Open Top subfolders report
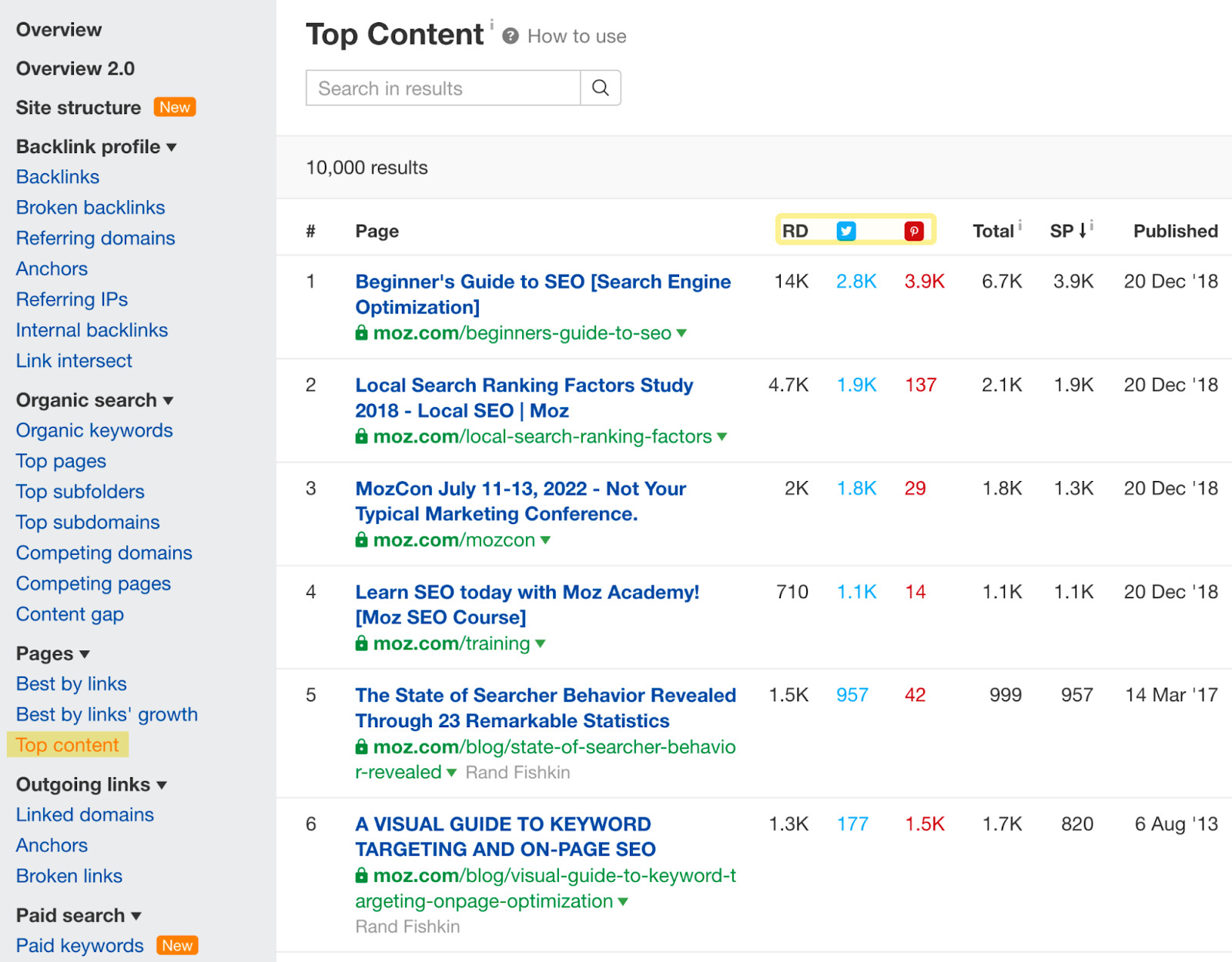 pyautogui.click(x=80, y=492)
